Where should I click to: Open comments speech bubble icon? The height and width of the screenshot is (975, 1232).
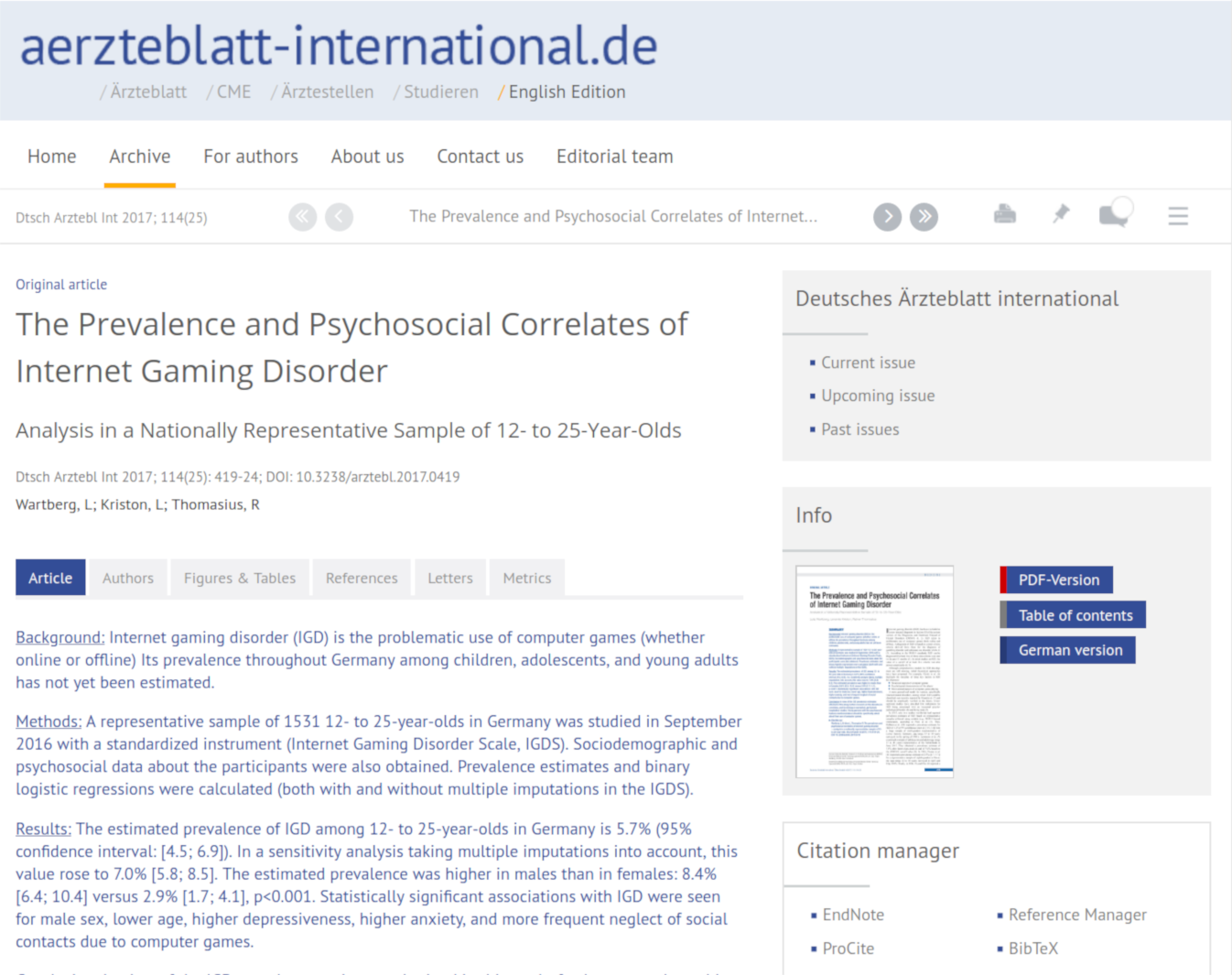[1115, 214]
